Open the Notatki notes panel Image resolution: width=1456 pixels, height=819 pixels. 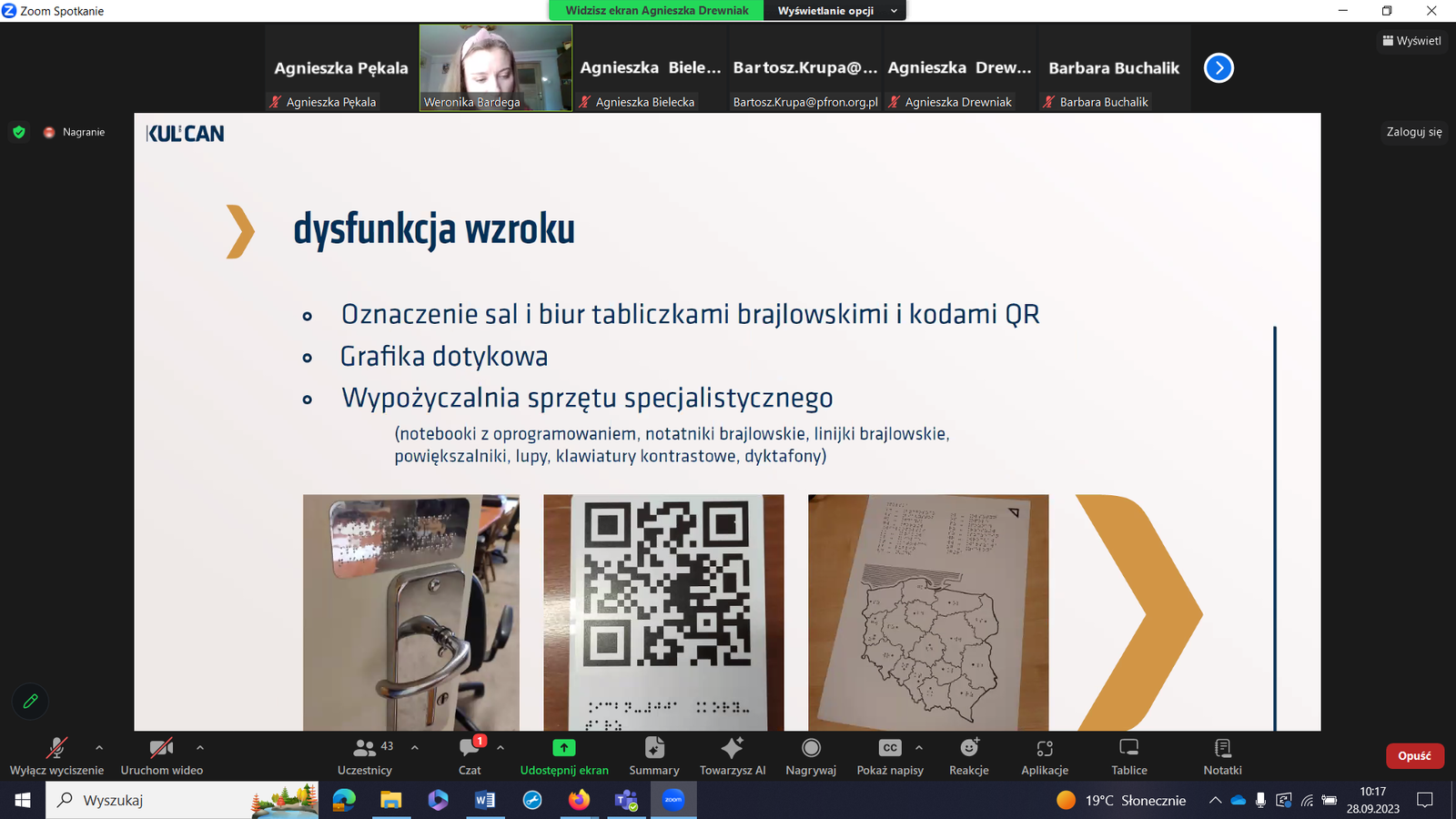1222,755
